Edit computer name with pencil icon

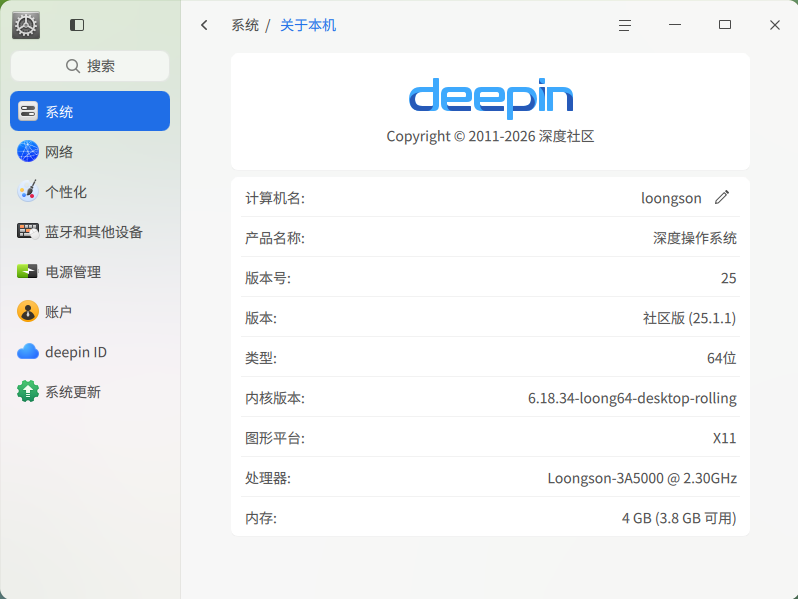[722, 197]
